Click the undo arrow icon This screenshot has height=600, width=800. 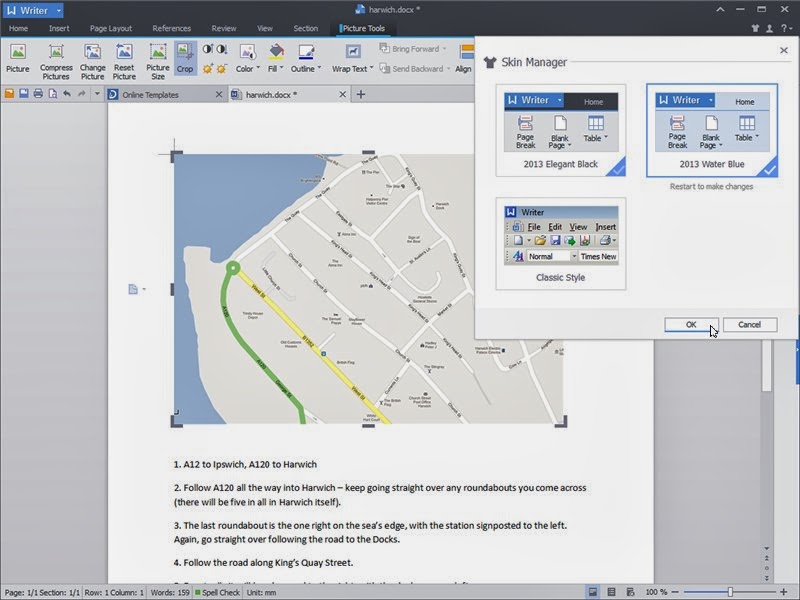67,94
